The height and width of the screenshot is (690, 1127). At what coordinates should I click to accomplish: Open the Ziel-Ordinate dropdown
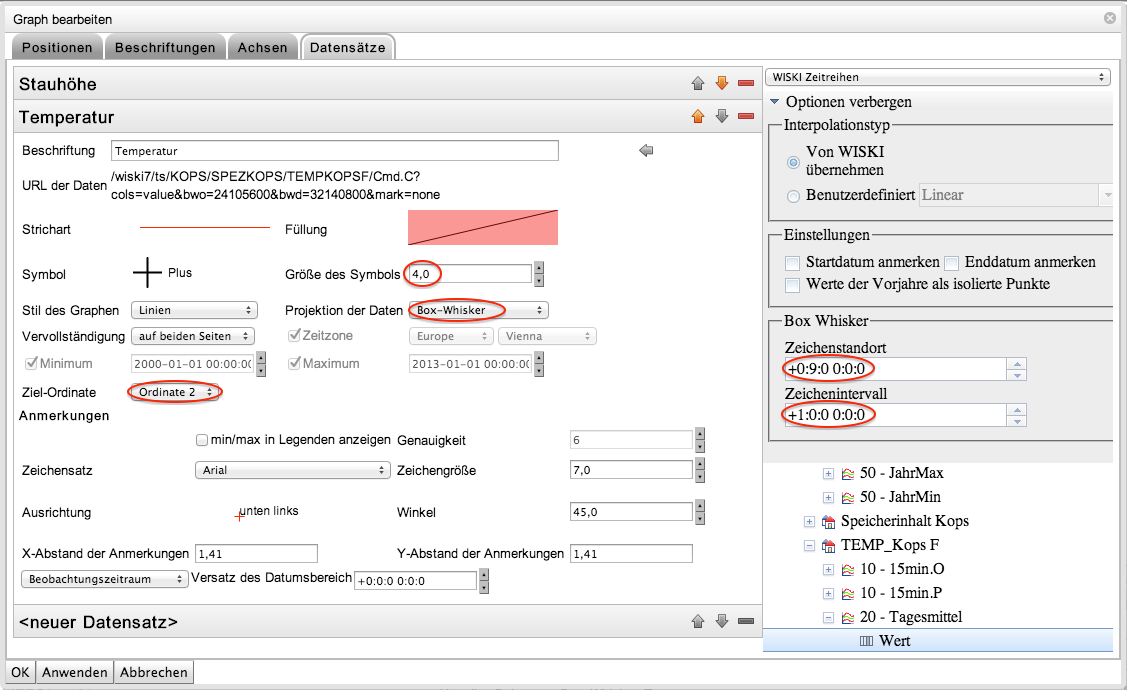point(175,392)
